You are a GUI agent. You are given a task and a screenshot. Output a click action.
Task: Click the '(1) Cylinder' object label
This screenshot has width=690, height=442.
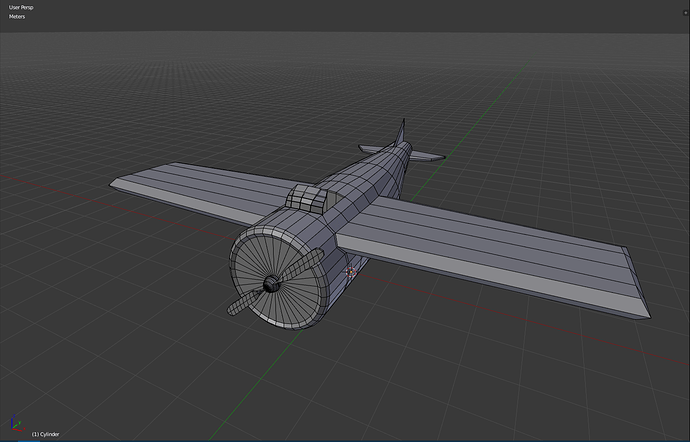click(x=45, y=435)
